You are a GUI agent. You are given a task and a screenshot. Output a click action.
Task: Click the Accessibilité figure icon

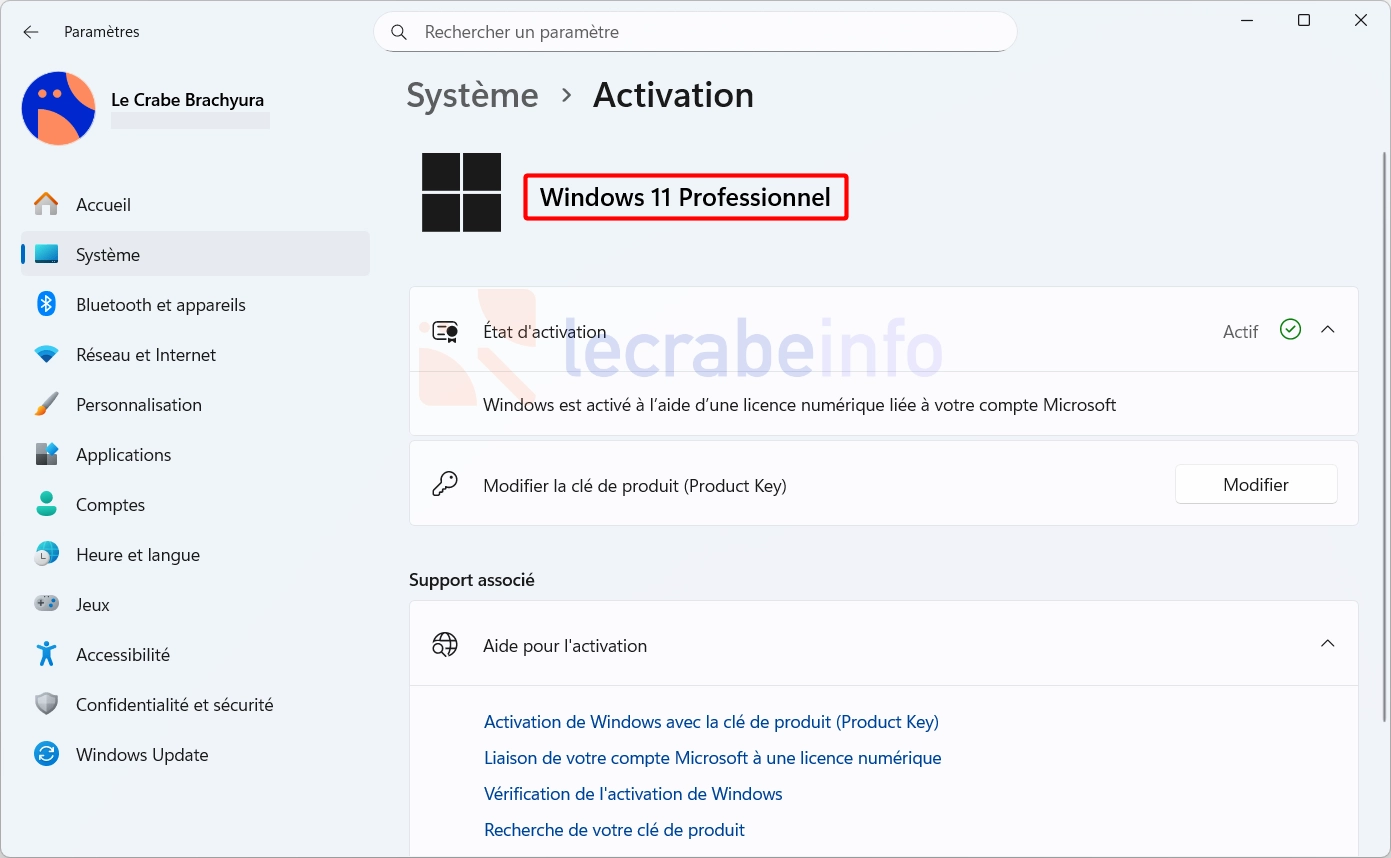[46, 655]
